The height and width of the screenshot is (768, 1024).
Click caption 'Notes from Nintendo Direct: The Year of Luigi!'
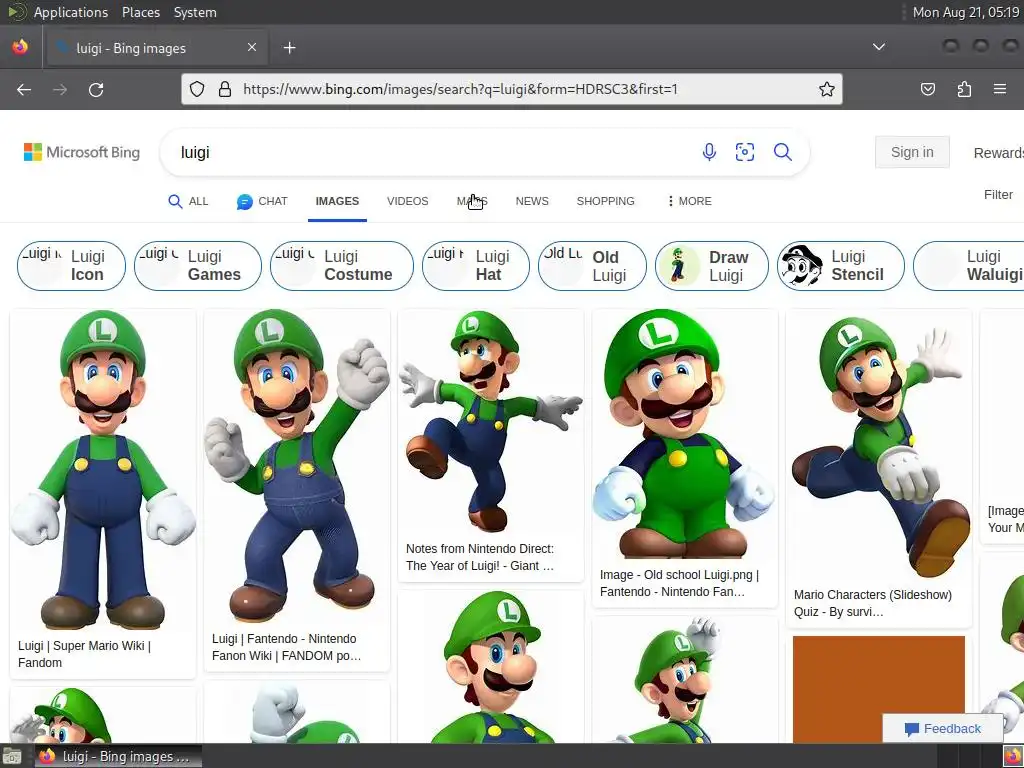pos(480,557)
